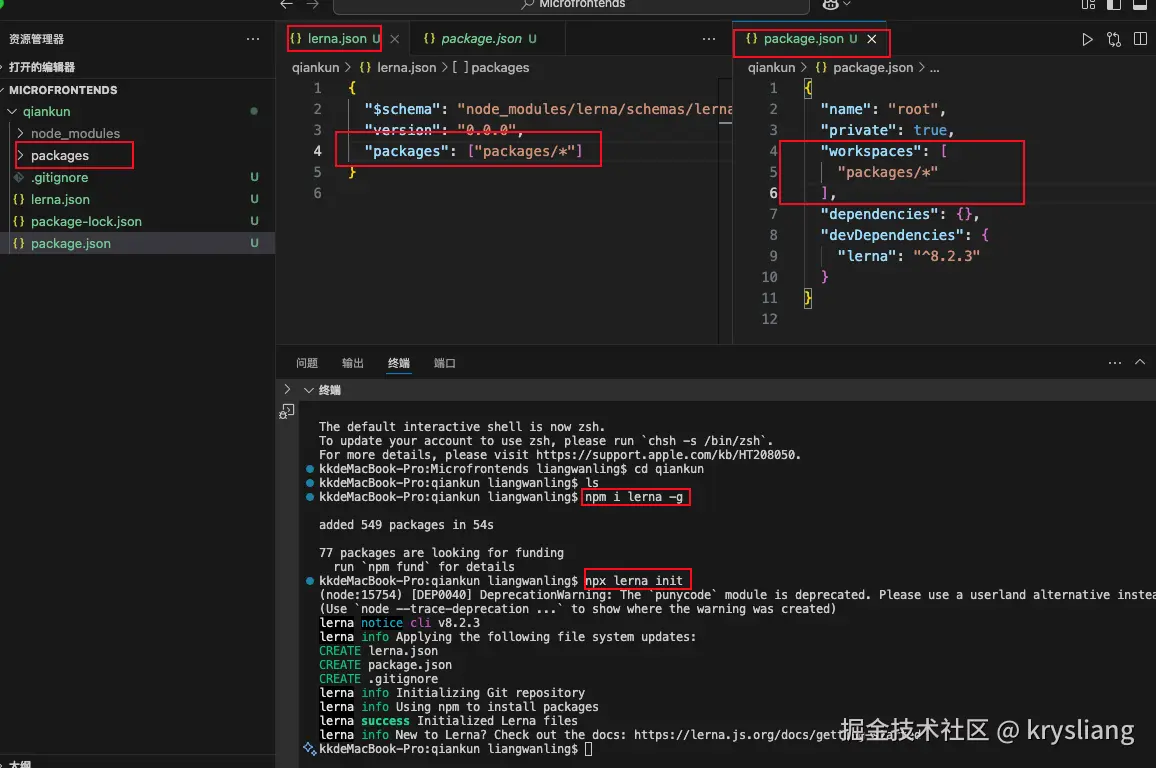Click qiankun in the package.json breadcrumb
The height and width of the screenshot is (768, 1156).
pyautogui.click(x=771, y=68)
